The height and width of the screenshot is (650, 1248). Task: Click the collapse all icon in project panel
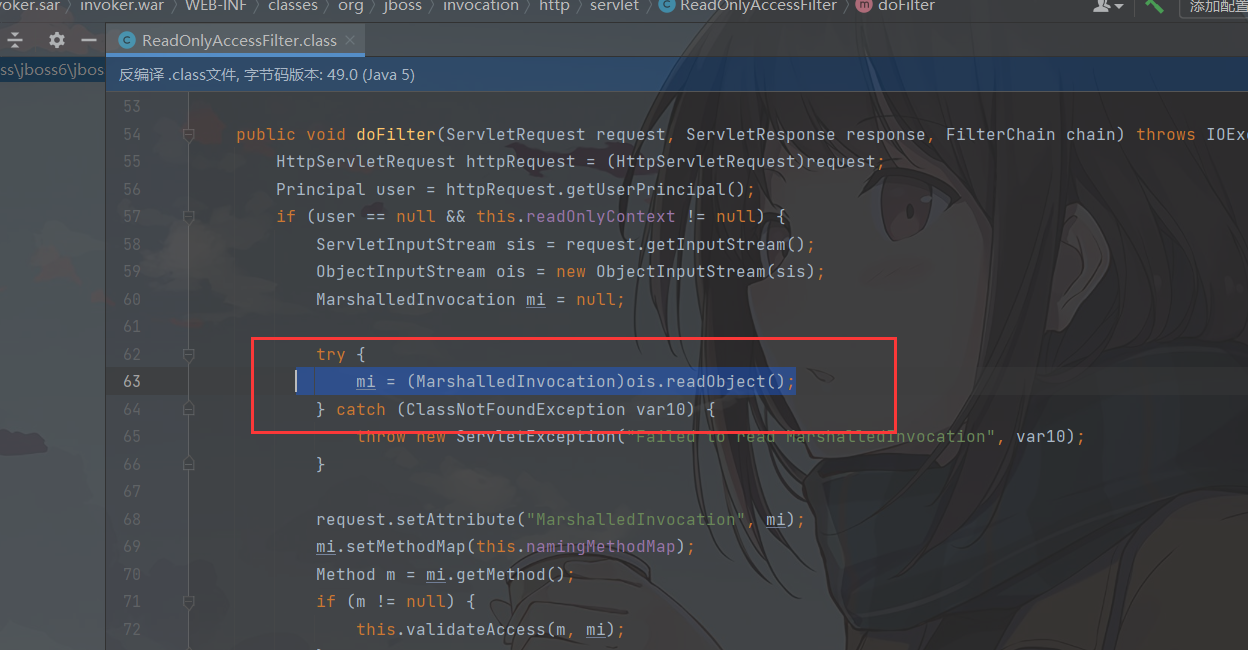pos(15,40)
